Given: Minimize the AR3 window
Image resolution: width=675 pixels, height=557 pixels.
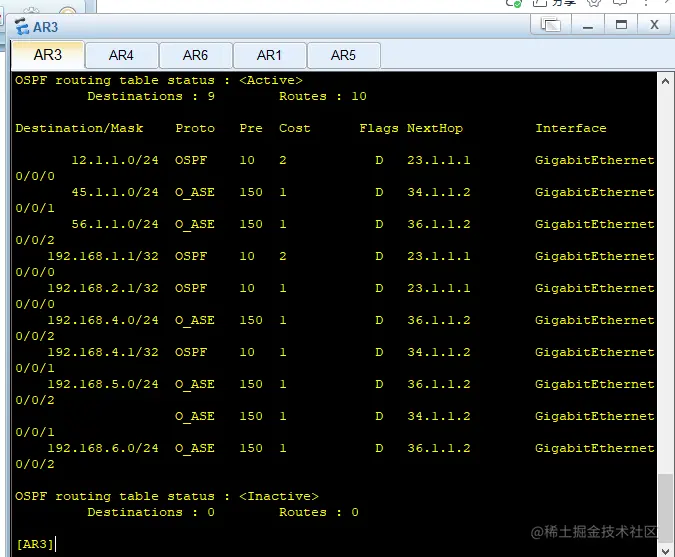Looking at the screenshot, I should point(588,25).
